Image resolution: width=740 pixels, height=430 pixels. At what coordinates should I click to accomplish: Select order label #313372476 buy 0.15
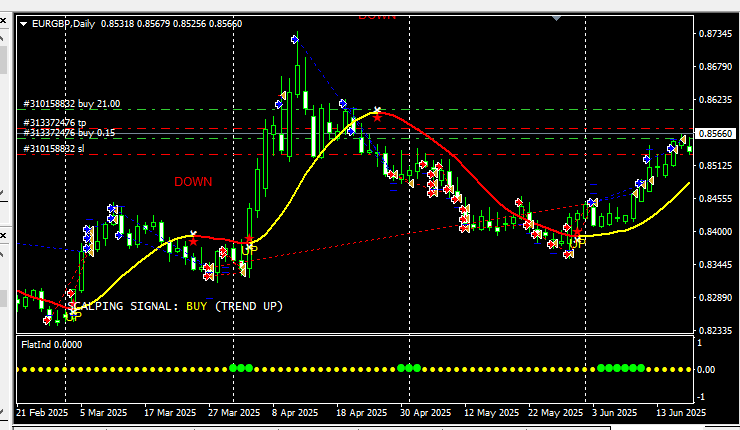[x=69, y=133]
